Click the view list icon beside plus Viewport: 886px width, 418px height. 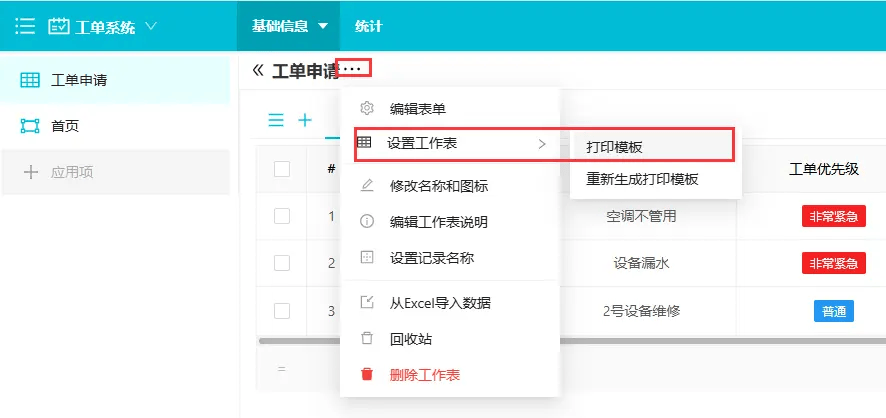tap(276, 120)
